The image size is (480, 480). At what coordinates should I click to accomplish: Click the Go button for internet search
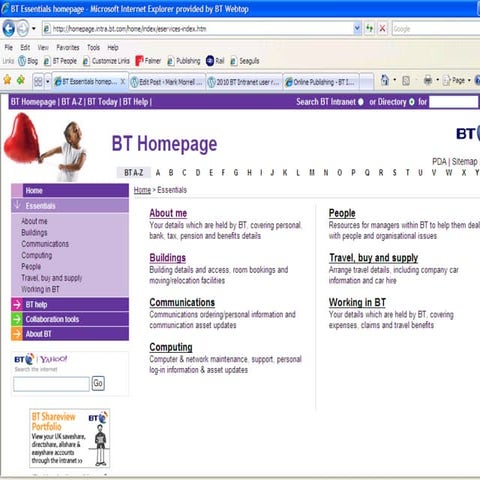[98, 383]
